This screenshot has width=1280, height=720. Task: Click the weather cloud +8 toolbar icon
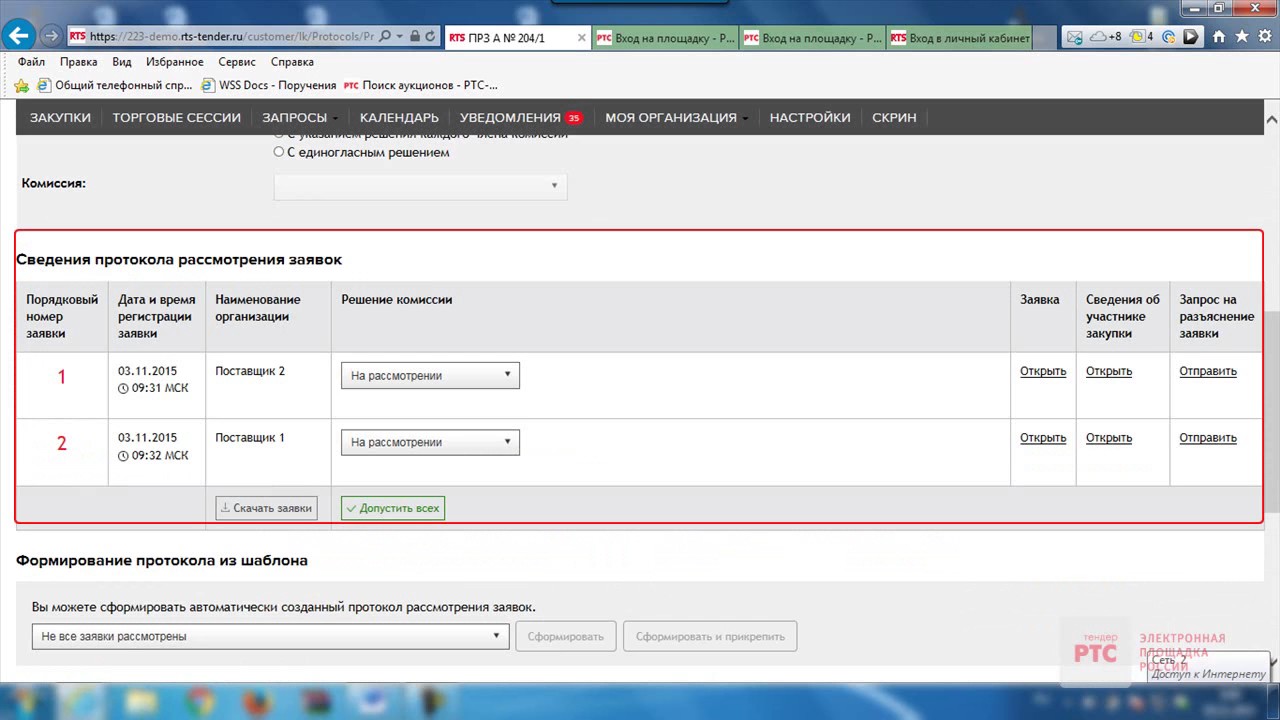click(x=1105, y=37)
